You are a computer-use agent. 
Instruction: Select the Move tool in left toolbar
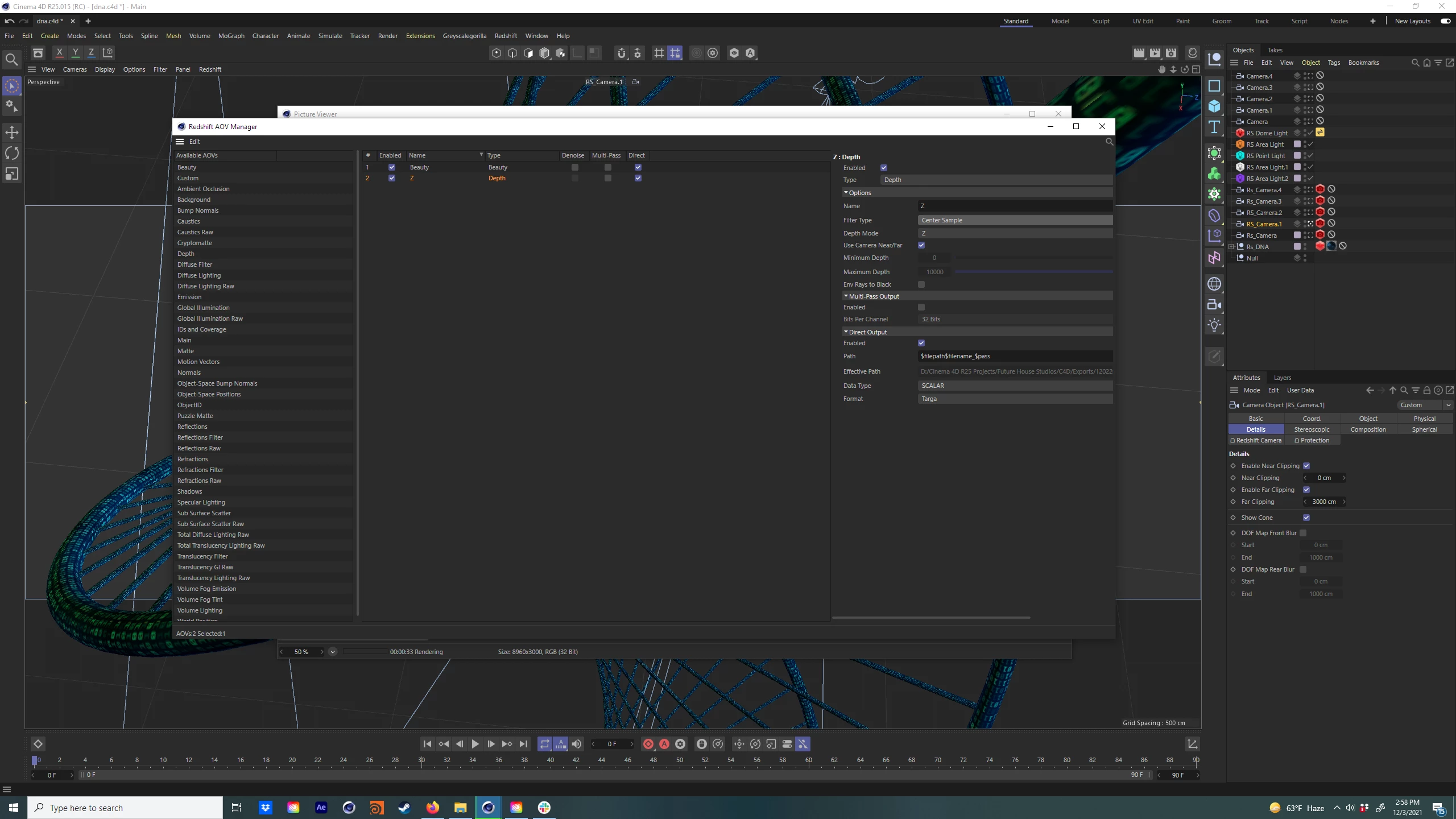12,133
